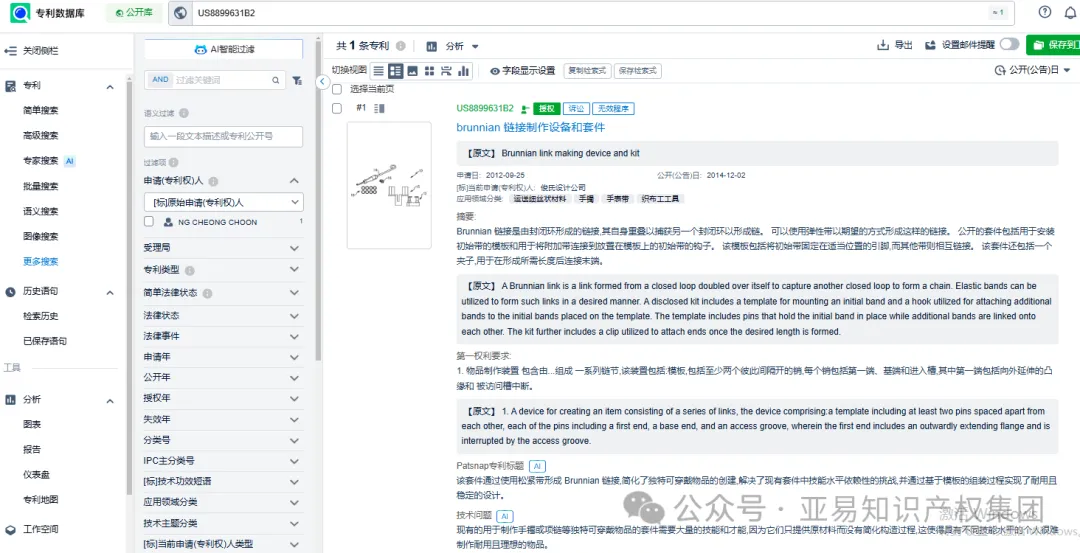Click the info icon beside 专利类型

(x=190, y=271)
